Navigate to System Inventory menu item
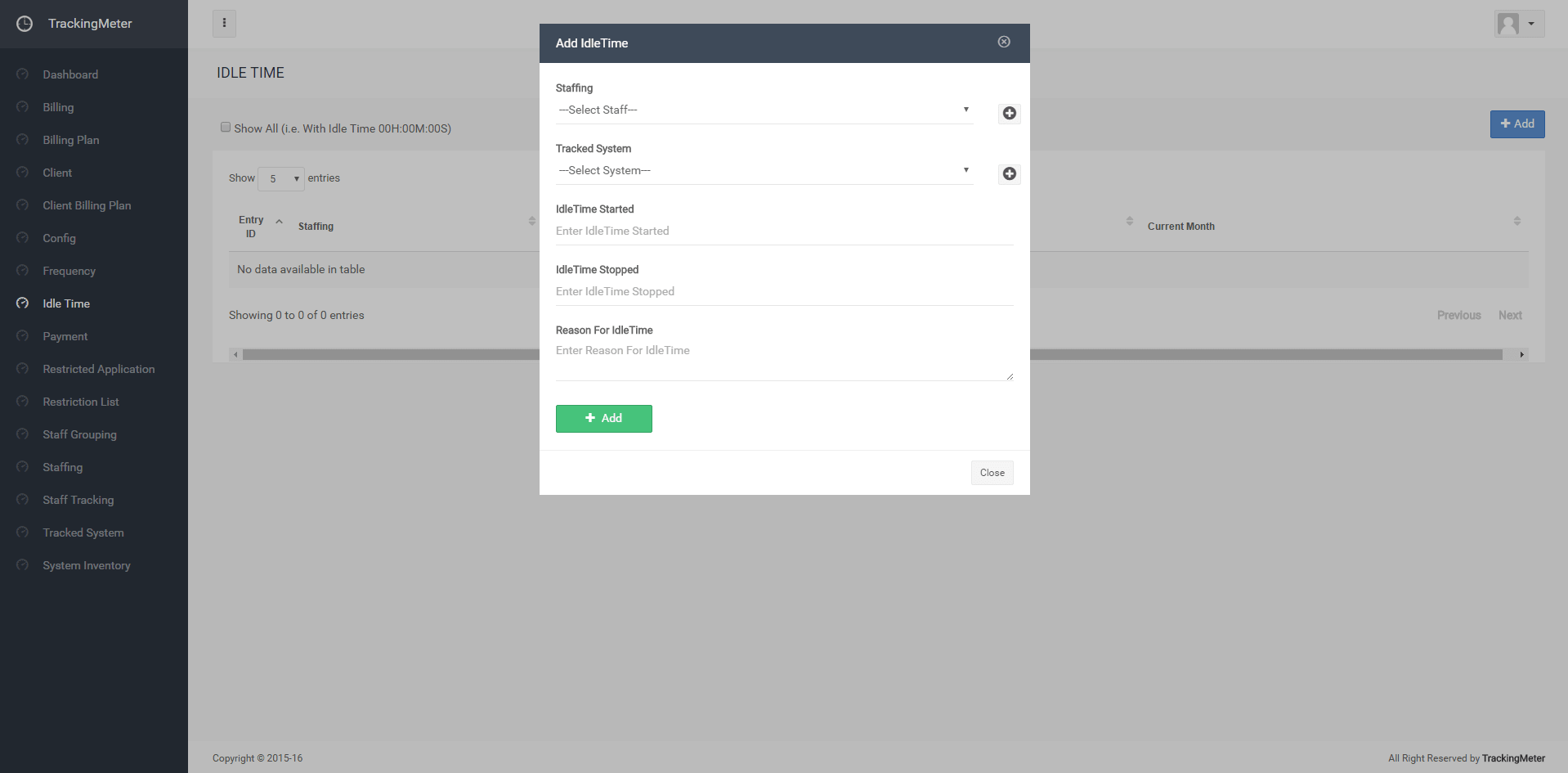 [x=87, y=565]
